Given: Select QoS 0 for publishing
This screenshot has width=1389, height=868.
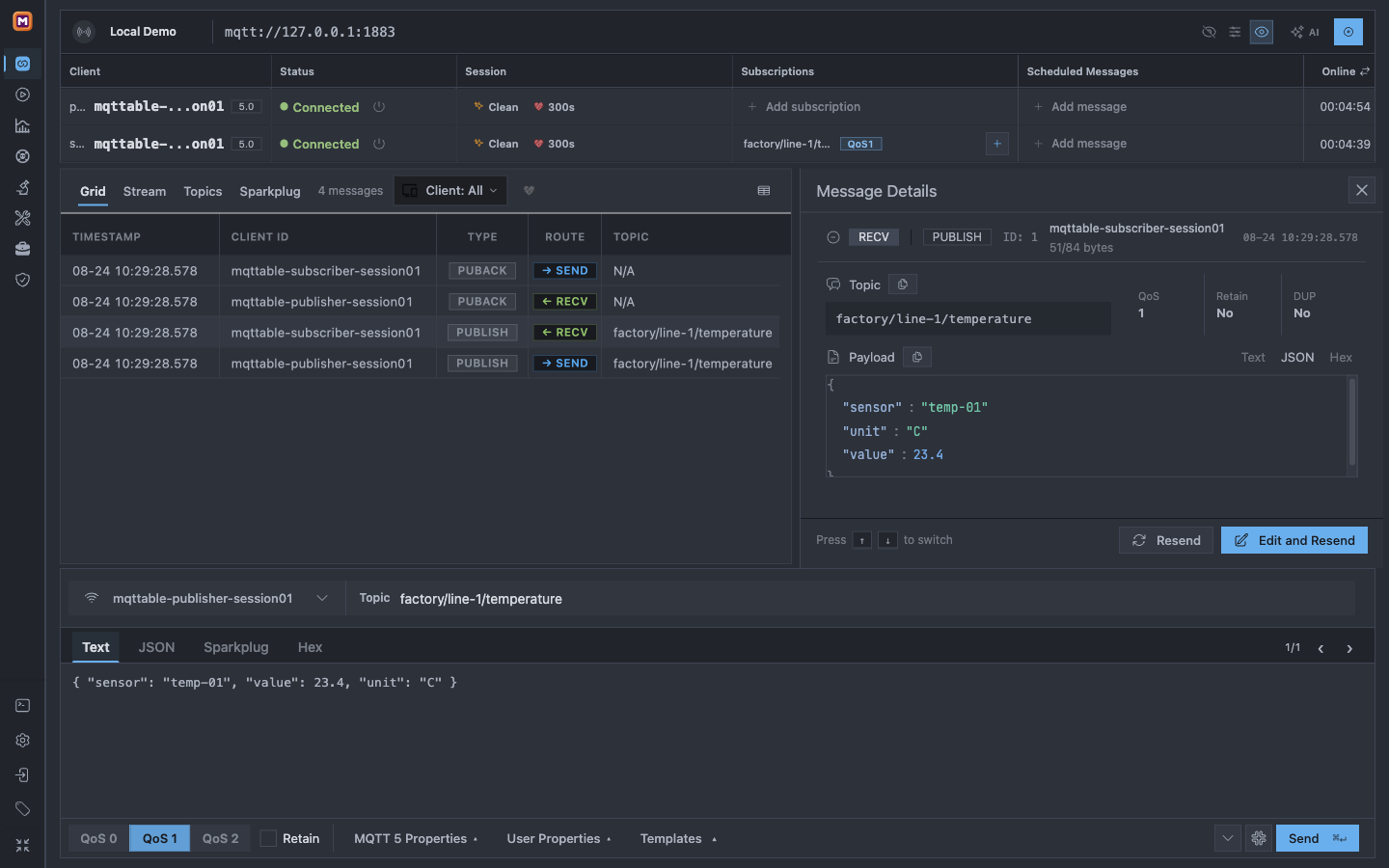Looking at the screenshot, I should pyautogui.click(x=98, y=838).
